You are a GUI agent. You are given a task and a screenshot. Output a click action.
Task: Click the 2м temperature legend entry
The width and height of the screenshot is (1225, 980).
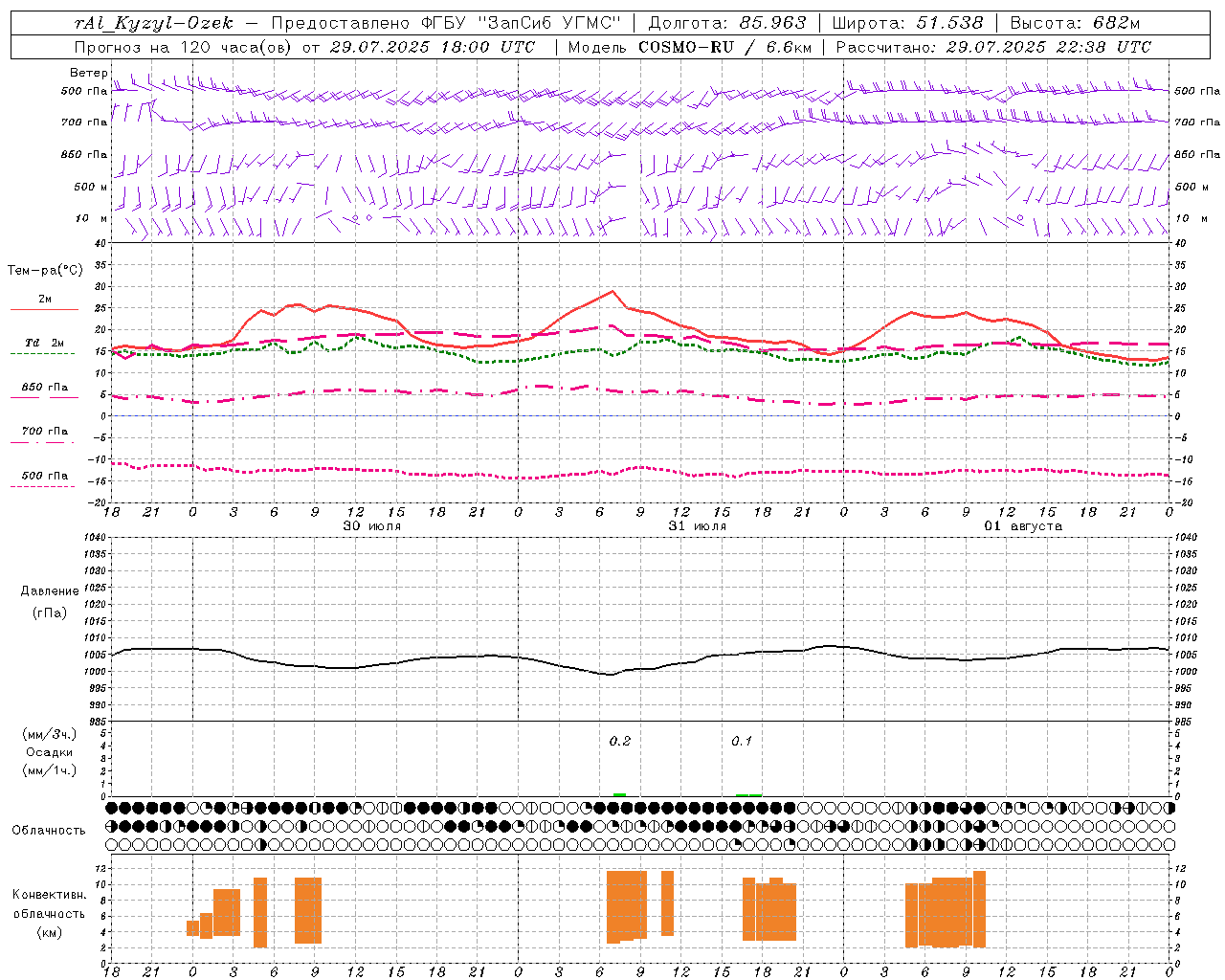(45, 299)
